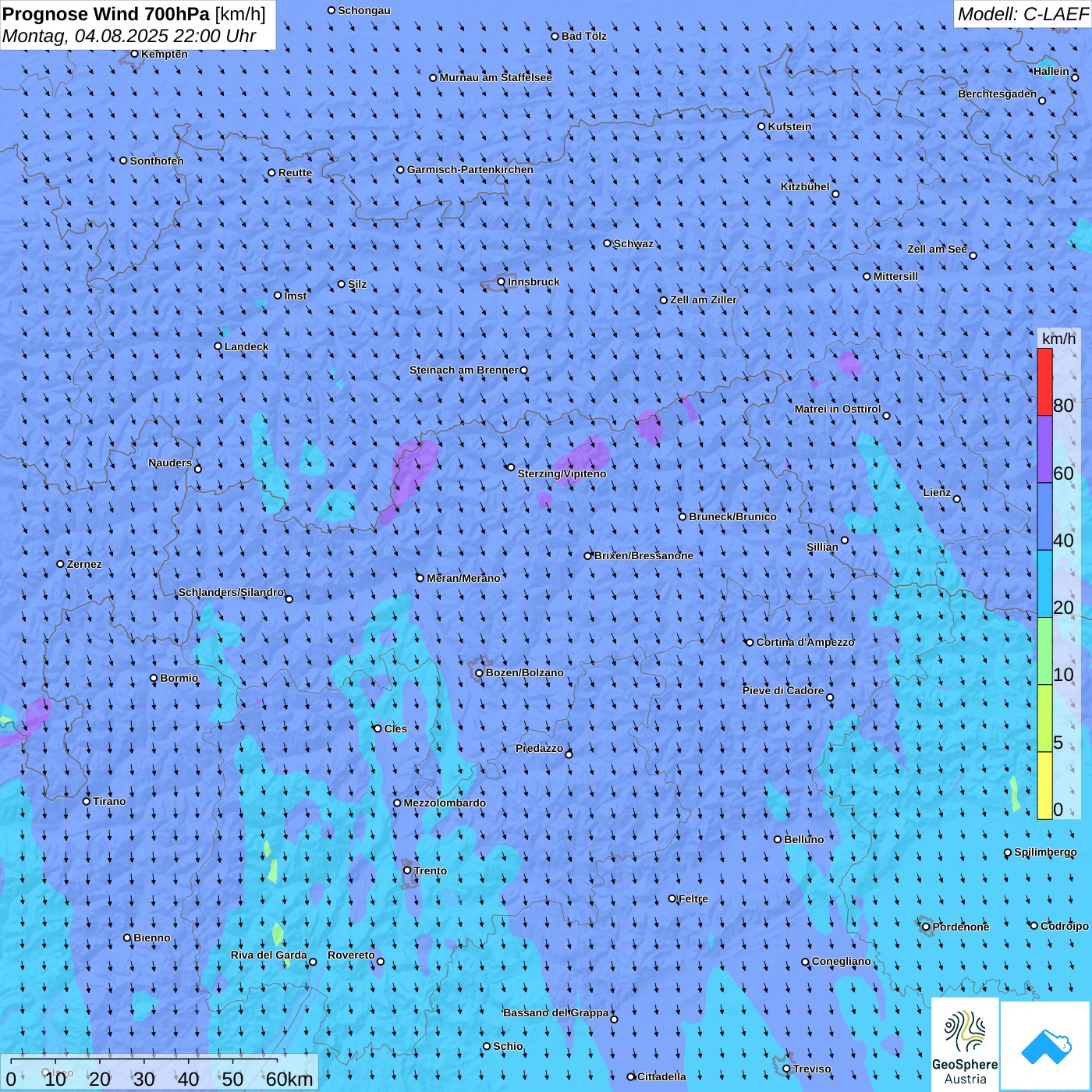Image resolution: width=1092 pixels, height=1092 pixels.
Task: Click the km/h legend unit label
Action: (x=1058, y=339)
